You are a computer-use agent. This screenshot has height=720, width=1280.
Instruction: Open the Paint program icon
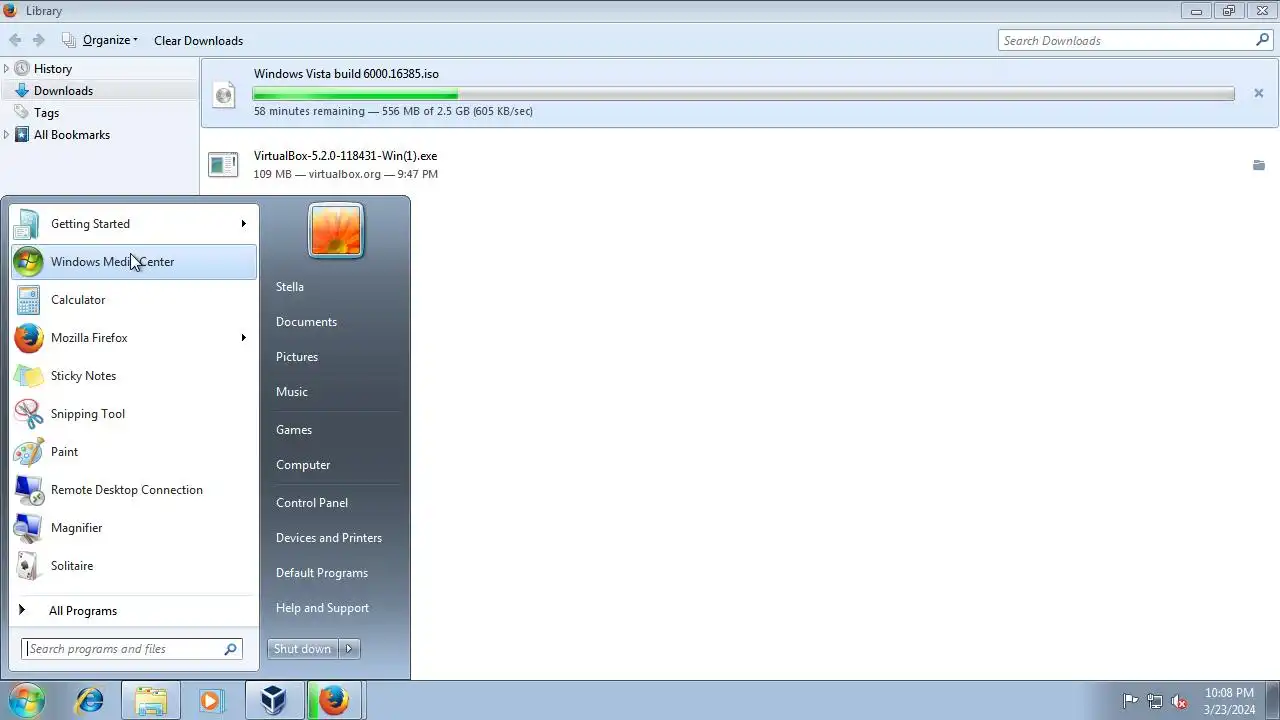(28, 452)
